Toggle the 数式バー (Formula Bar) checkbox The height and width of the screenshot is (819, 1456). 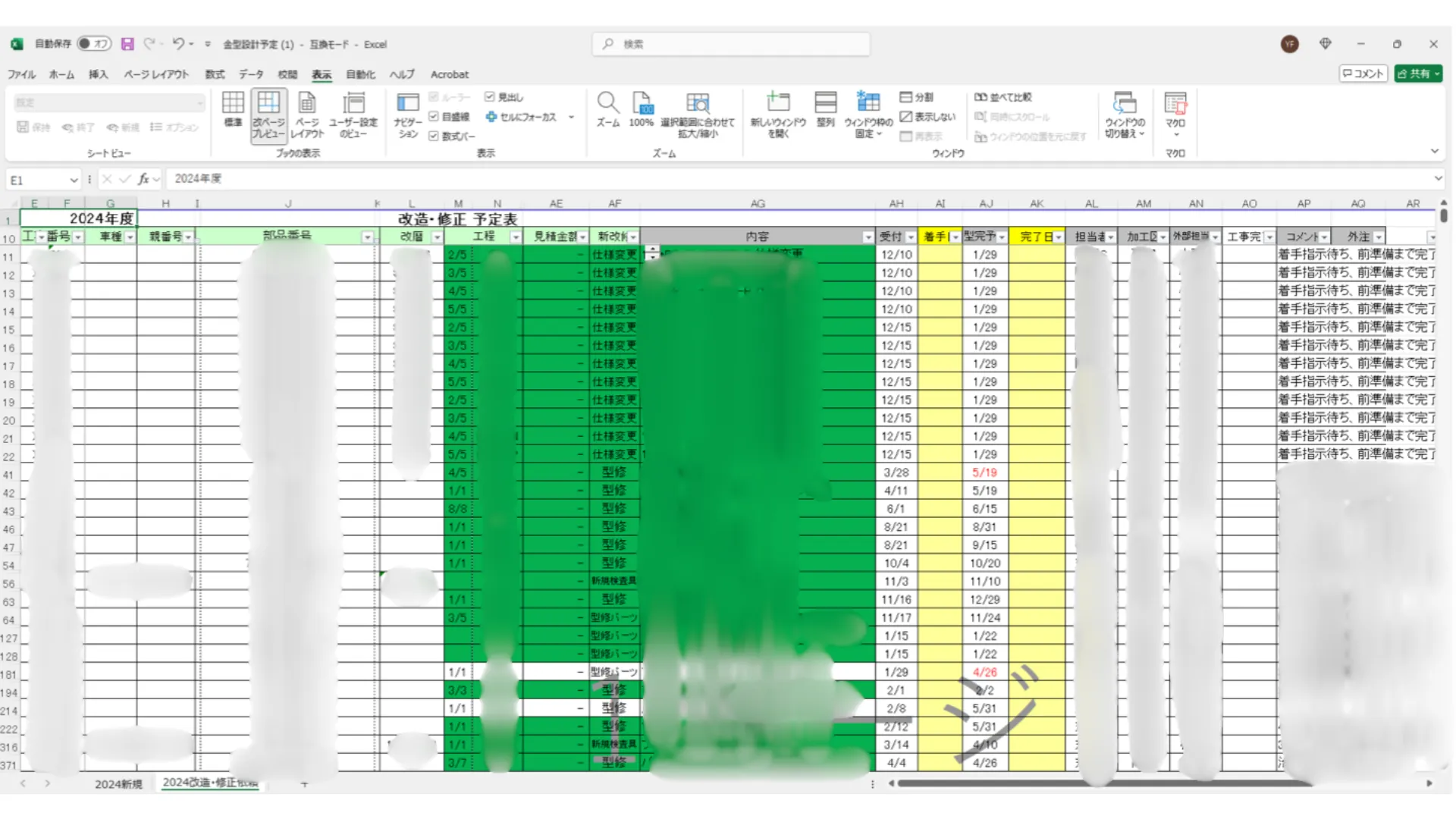point(434,136)
